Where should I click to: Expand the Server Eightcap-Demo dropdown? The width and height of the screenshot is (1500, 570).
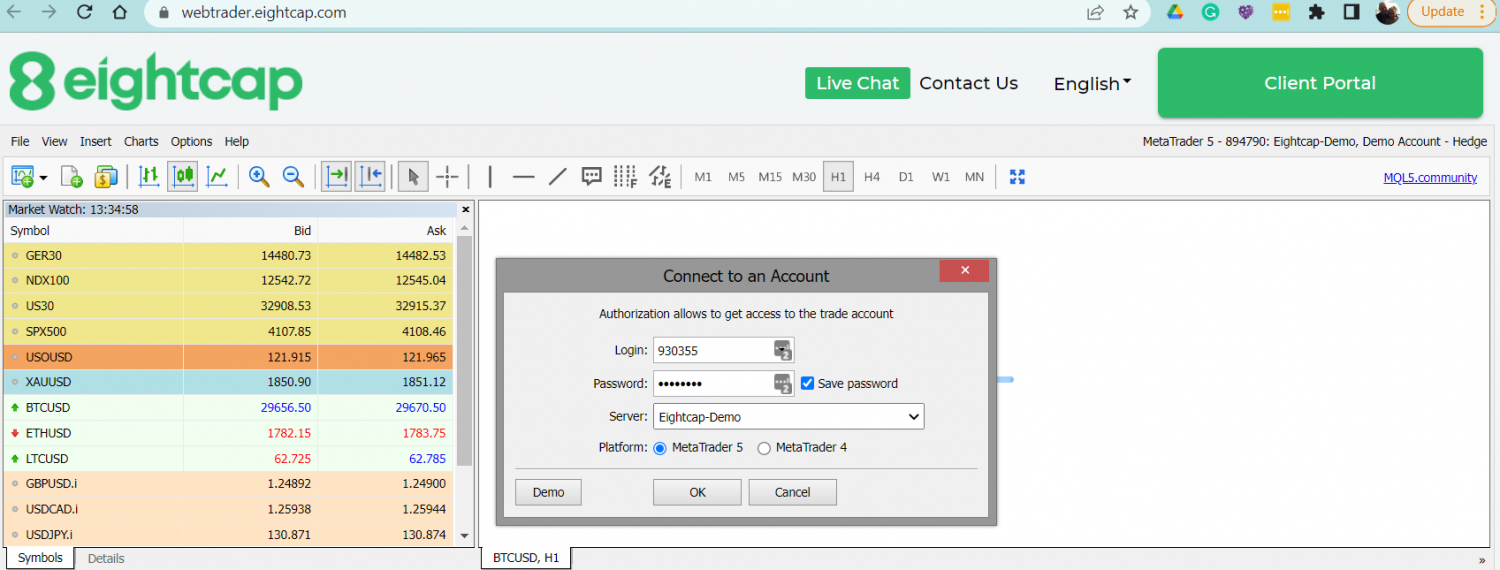[788, 416]
